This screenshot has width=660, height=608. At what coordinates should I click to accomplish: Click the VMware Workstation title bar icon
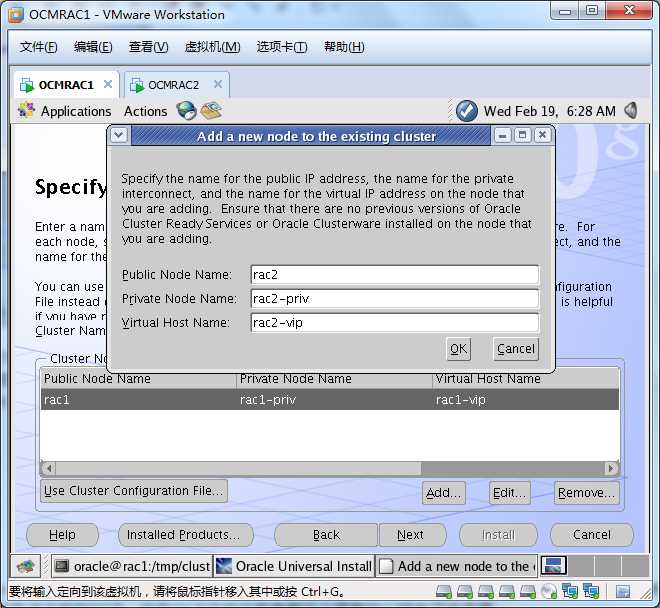coord(16,14)
